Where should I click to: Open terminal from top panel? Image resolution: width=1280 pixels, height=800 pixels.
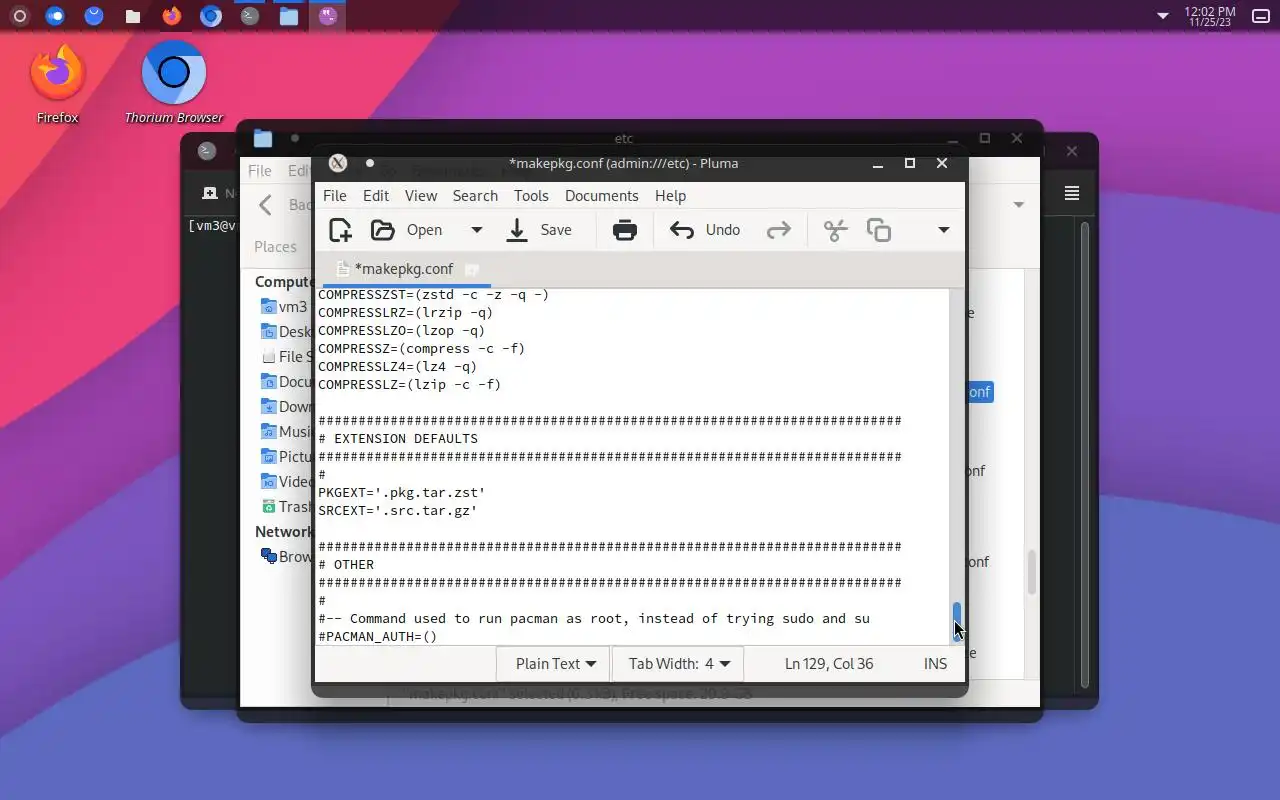[250, 16]
